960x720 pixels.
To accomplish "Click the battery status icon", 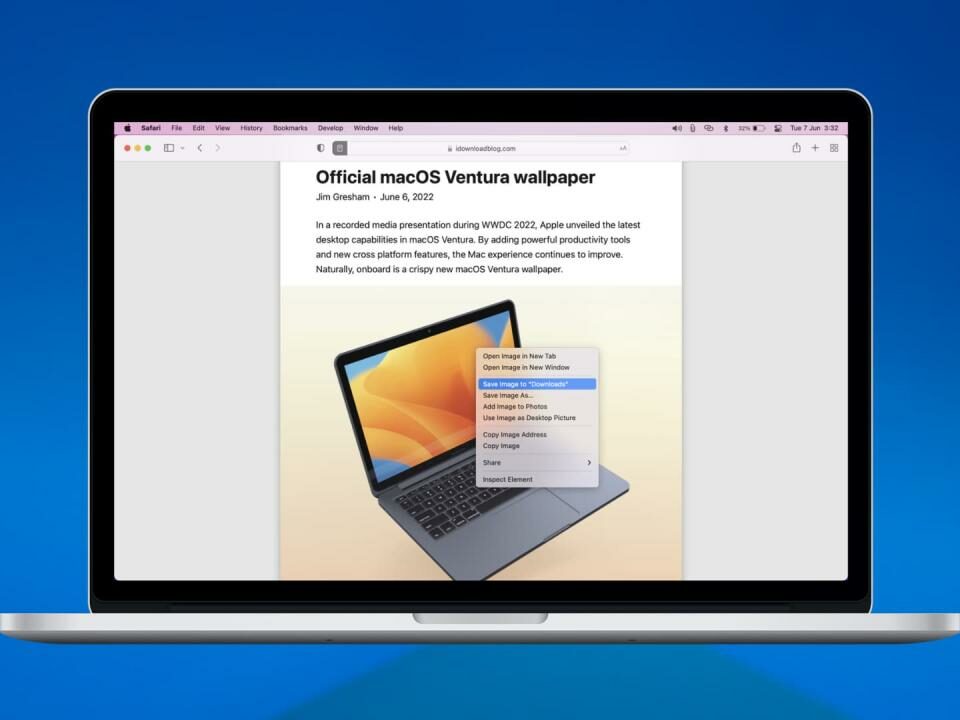I will click(752, 128).
